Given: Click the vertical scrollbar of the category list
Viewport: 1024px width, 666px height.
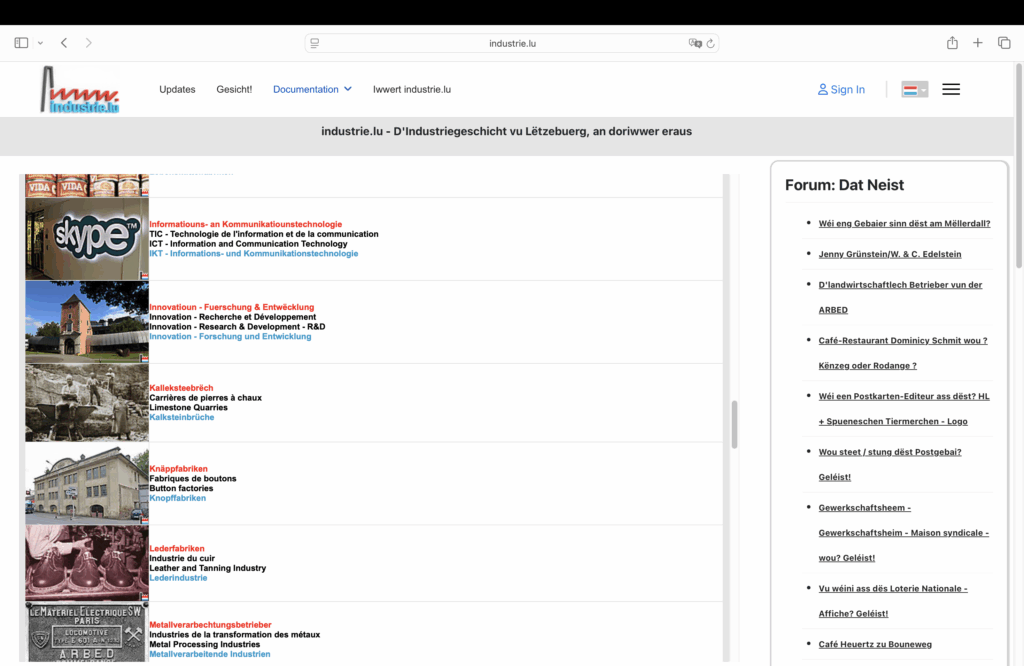Looking at the screenshot, I should pyautogui.click(x=735, y=424).
